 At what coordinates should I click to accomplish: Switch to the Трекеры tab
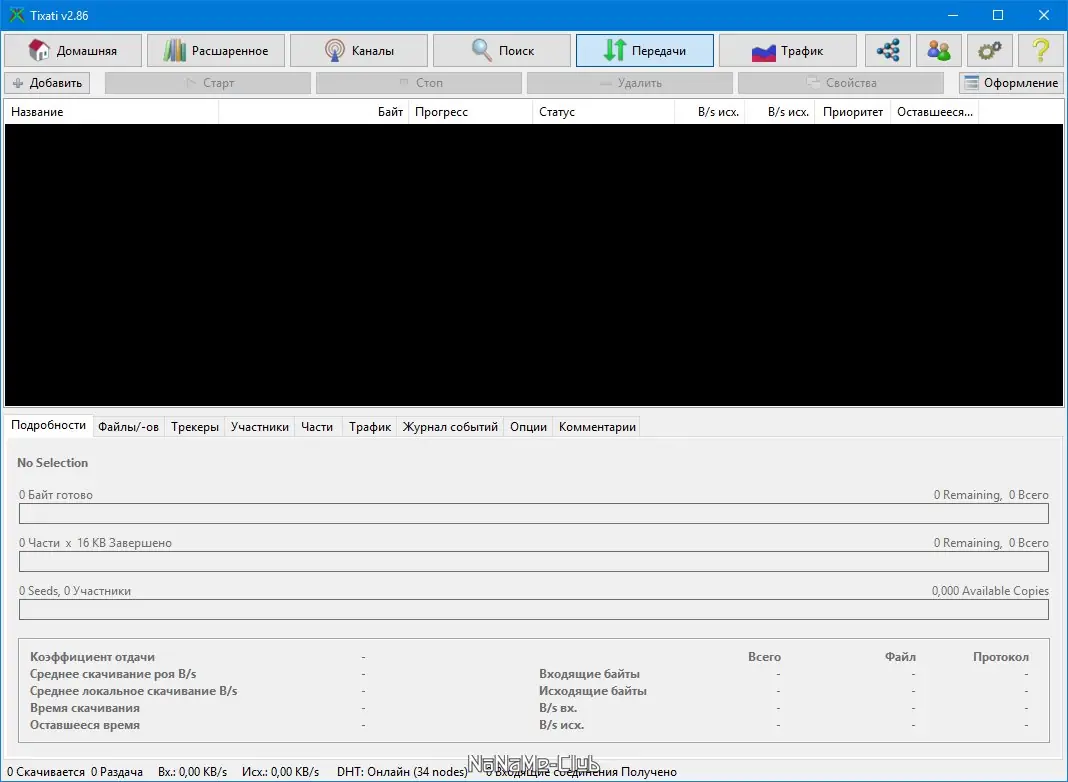tap(195, 427)
